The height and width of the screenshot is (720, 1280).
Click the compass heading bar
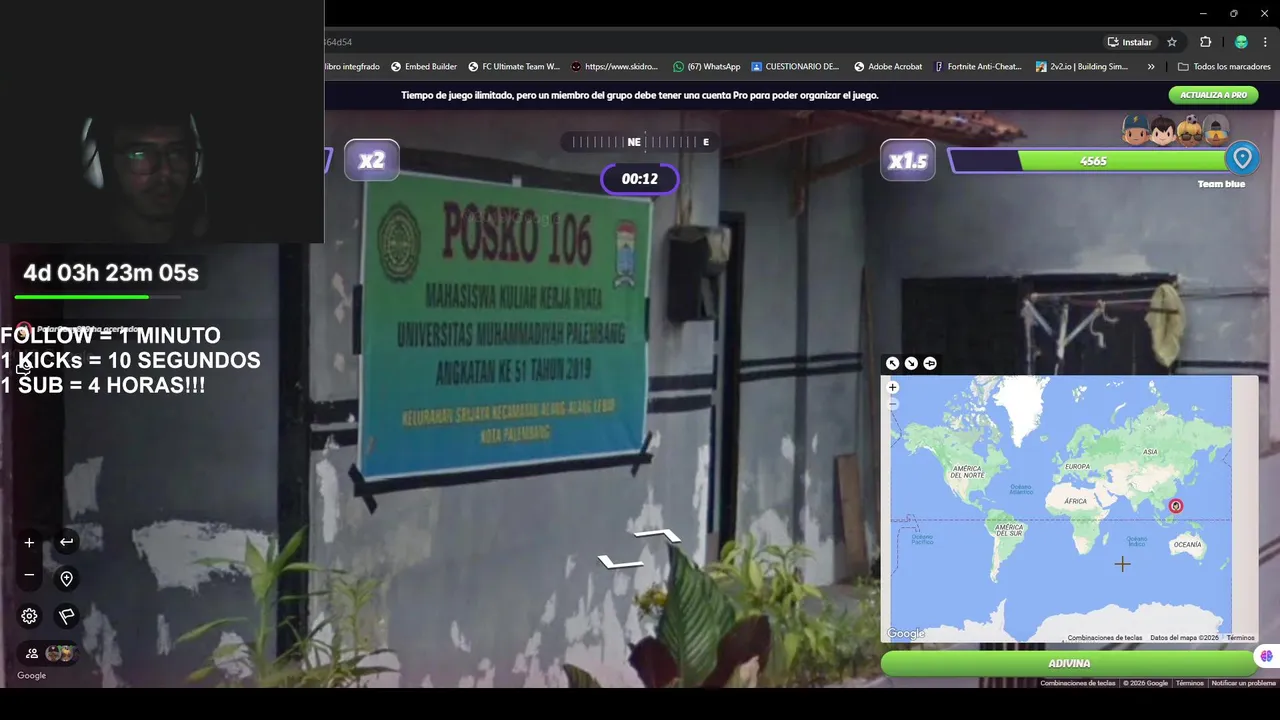[x=640, y=142]
